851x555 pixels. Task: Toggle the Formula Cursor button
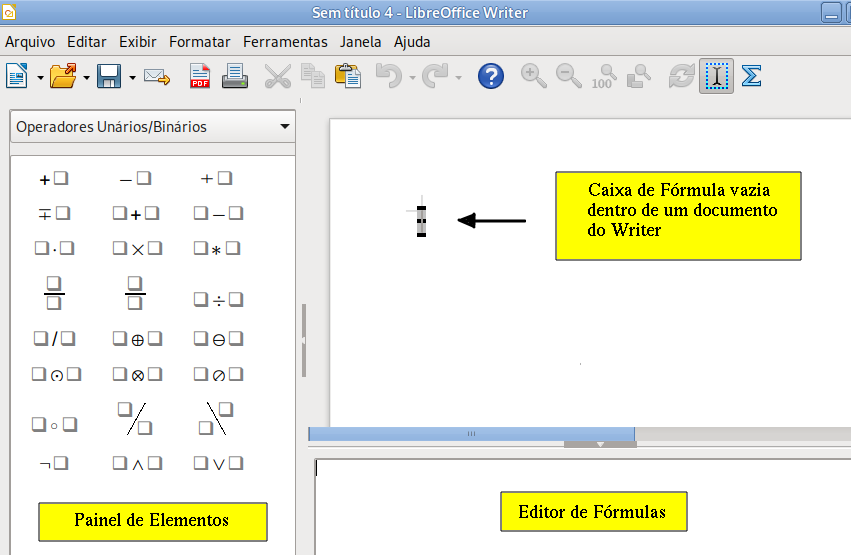(716, 76)
